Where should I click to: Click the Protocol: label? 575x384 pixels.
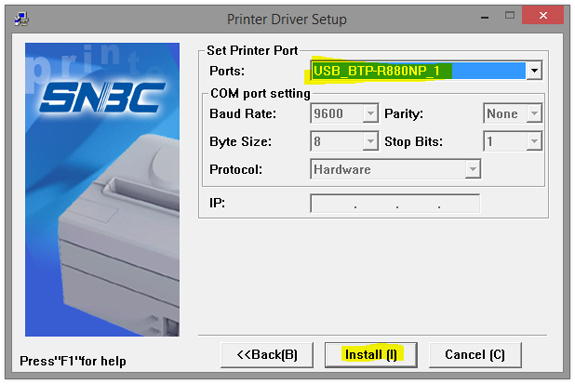[236, 169]
